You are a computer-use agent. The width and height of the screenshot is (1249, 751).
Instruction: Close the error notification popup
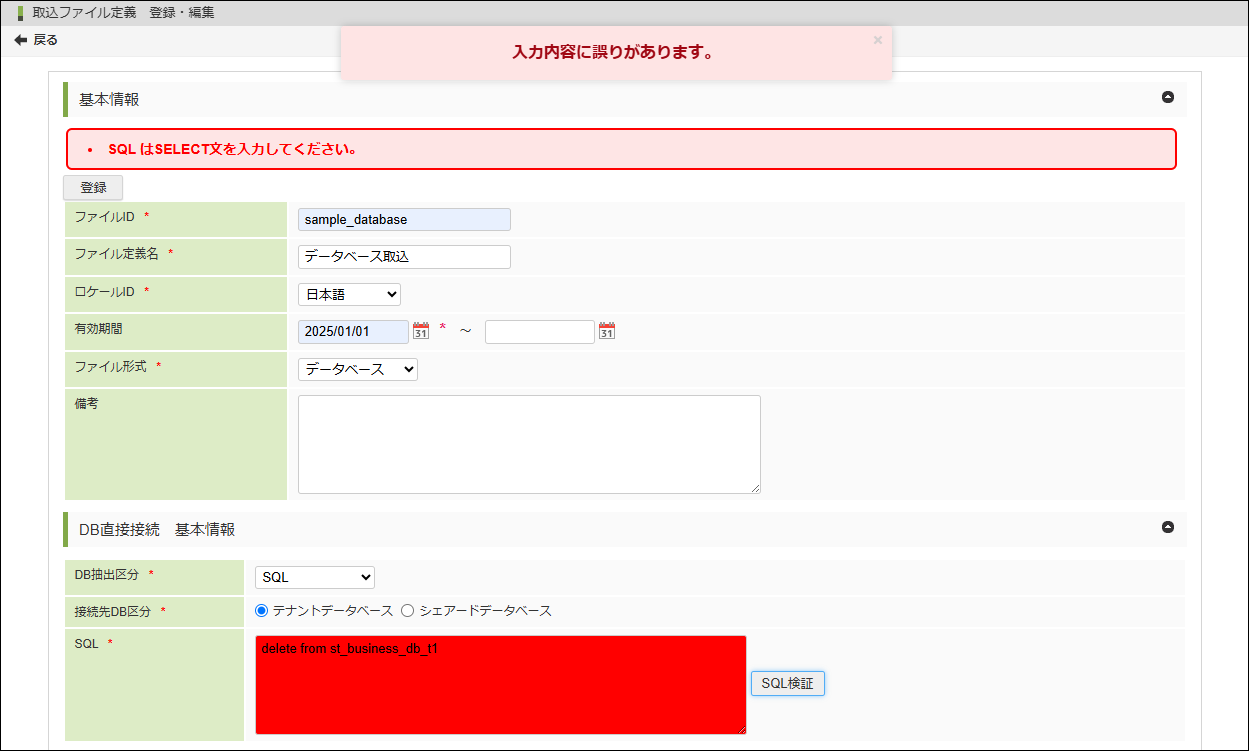click(x=878, y=40)
